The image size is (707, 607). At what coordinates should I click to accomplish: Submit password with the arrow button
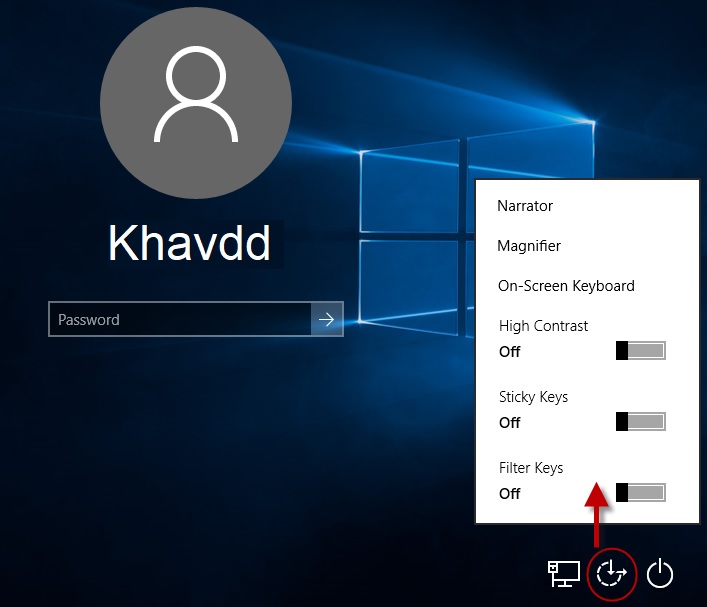click(327, 320)
